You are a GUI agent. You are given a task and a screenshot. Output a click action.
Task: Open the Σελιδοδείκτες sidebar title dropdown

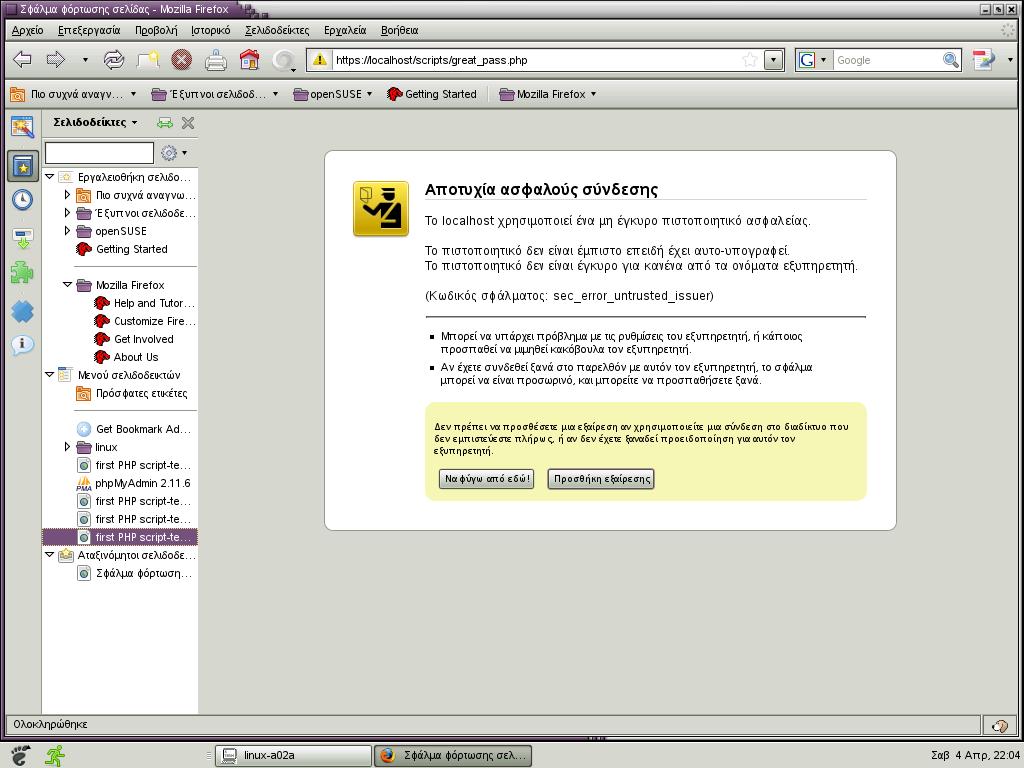(x=95, y=122)
